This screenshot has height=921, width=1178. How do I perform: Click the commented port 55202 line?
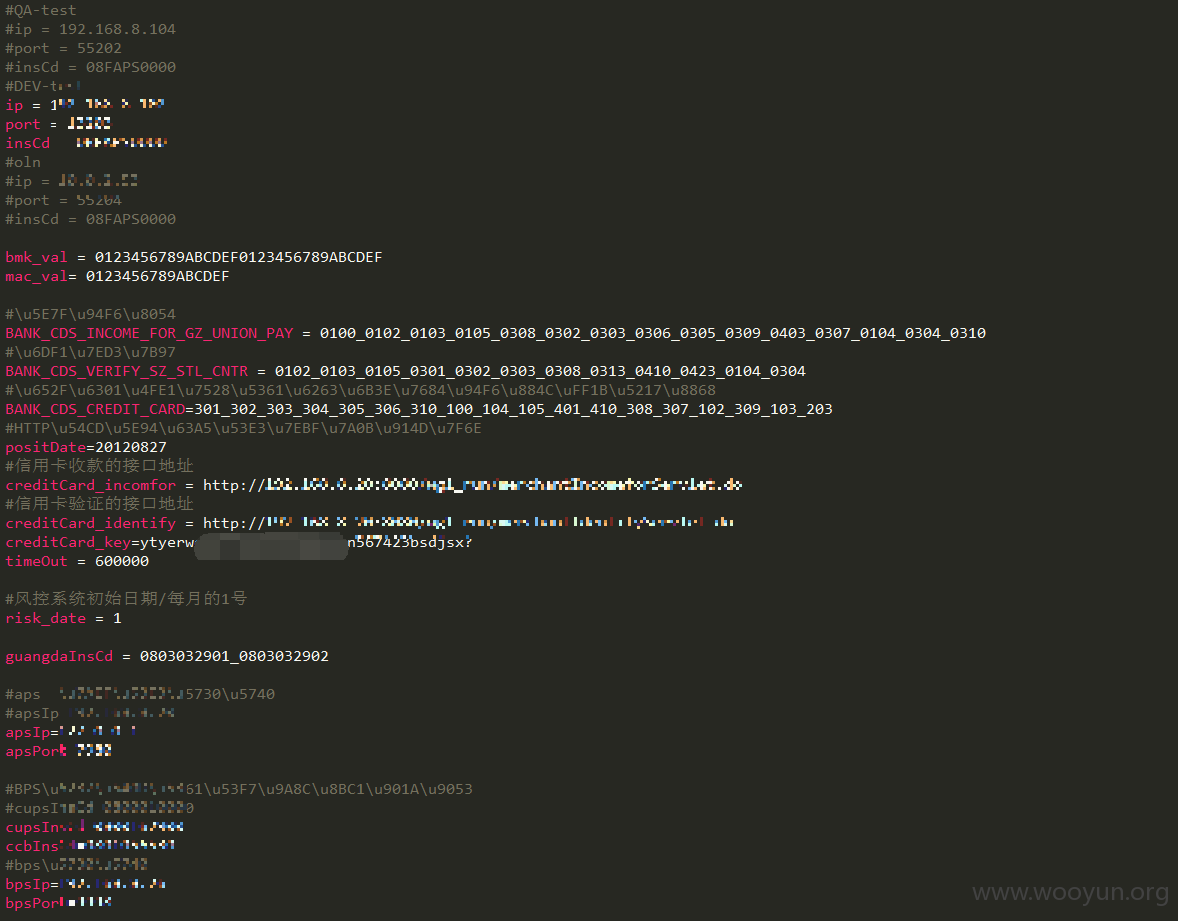(63, 48)
